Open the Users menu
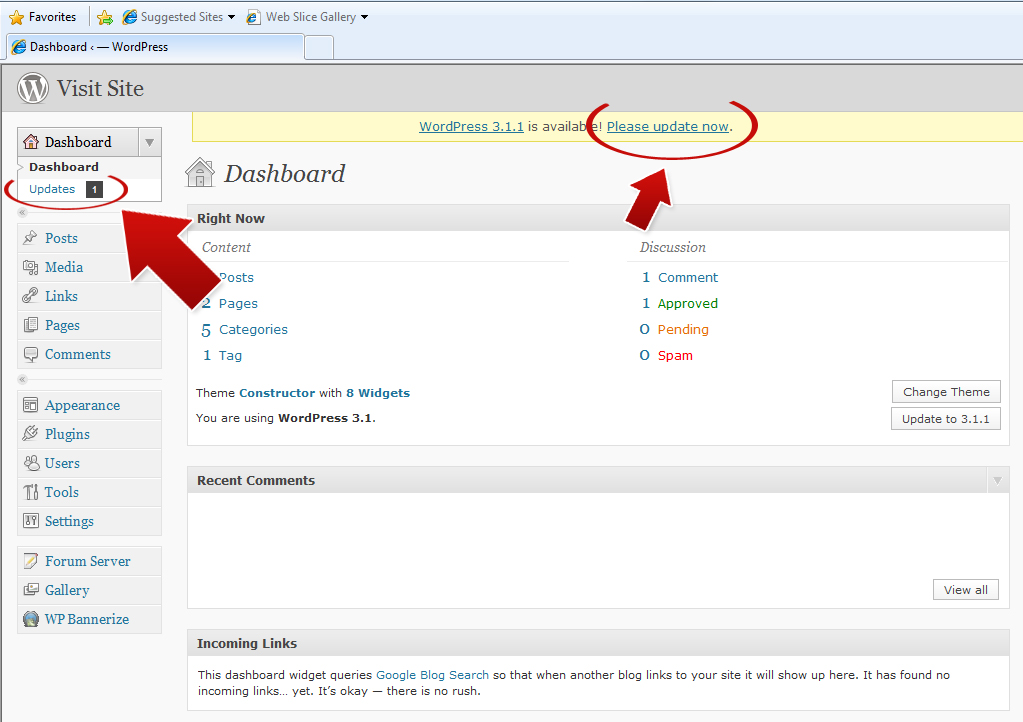This screenshot has height=722, width=1023. click(62, 463)
